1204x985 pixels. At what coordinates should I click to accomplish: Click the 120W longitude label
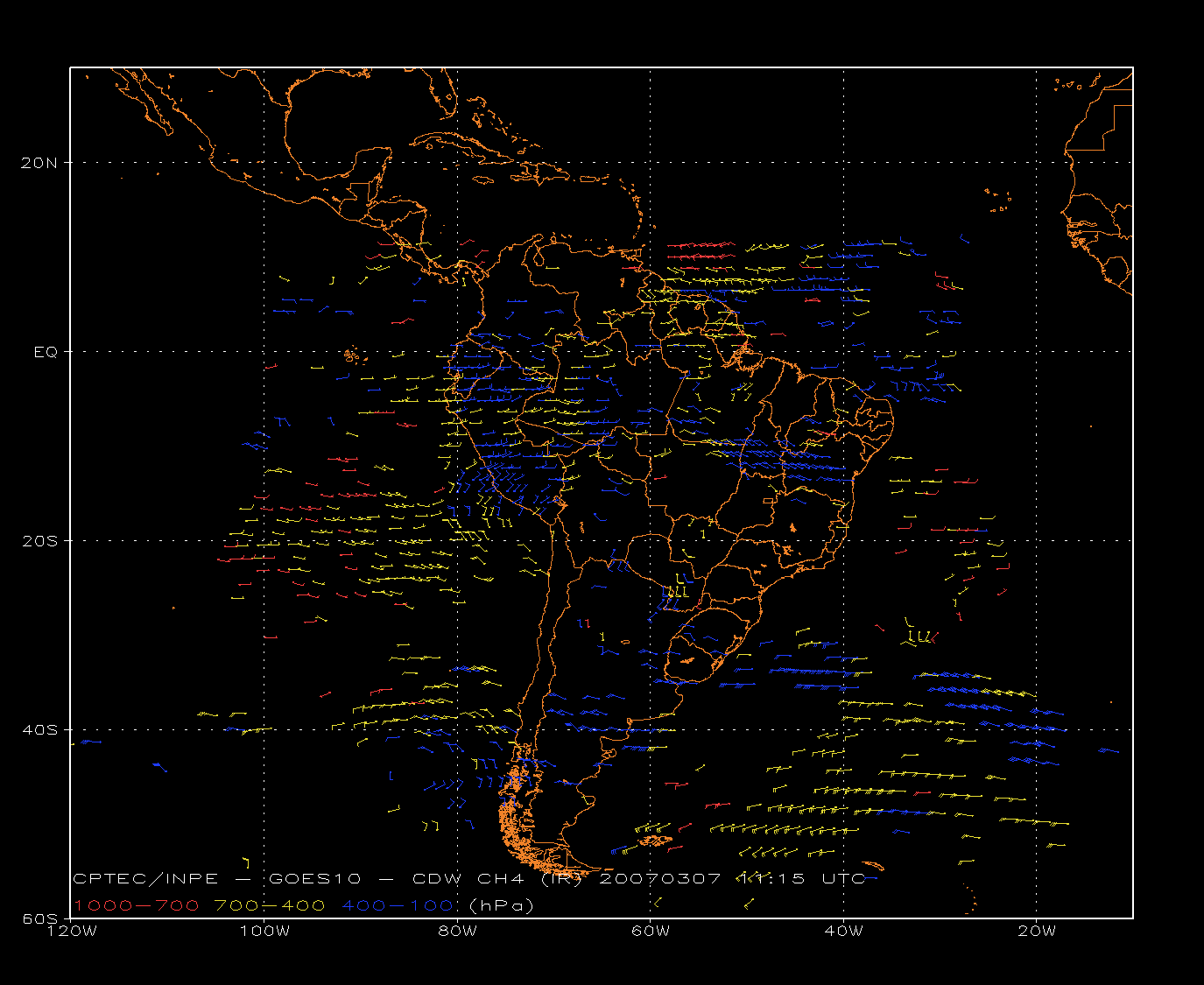coord(72,932)
